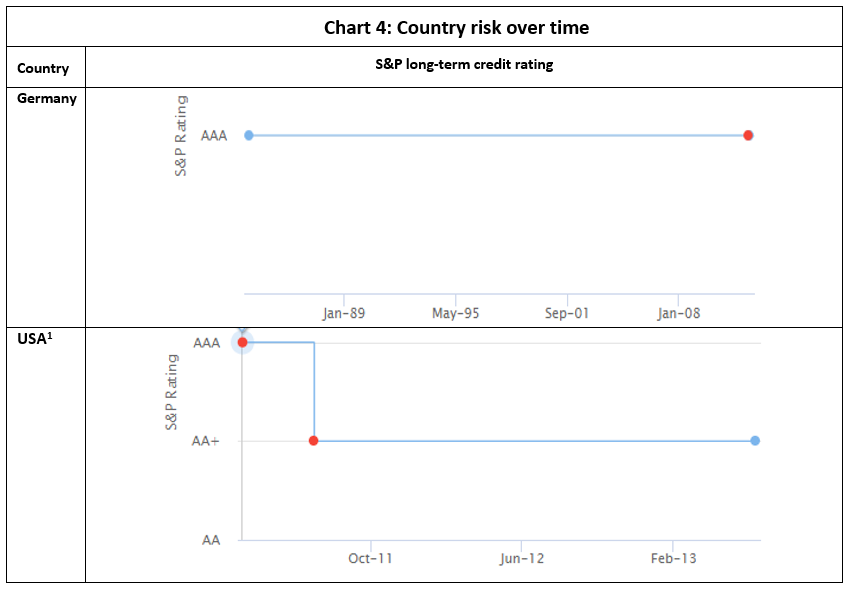Select the USA row label
This screenshot has height=591, width=850.
34,339
